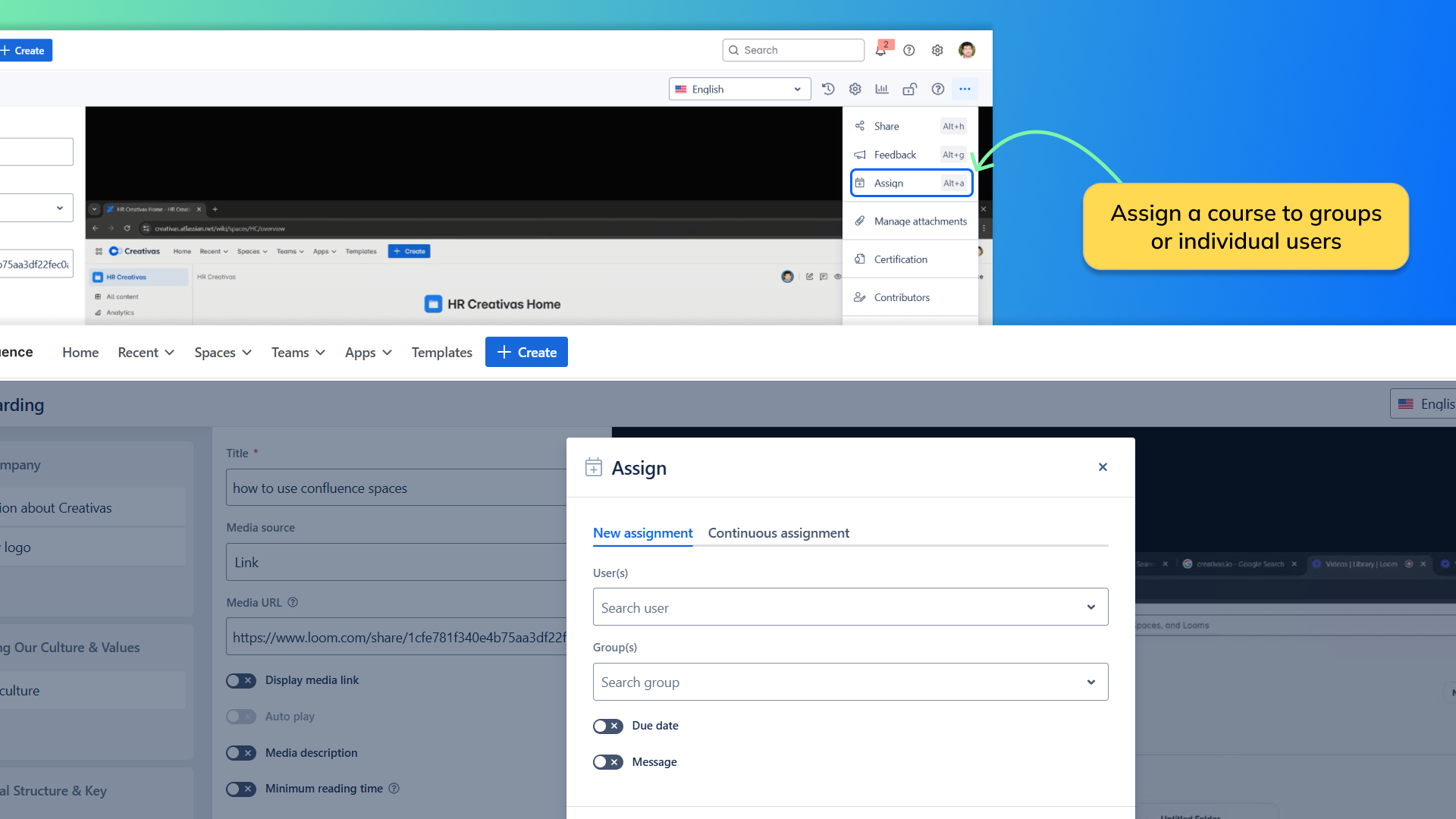This screenshot has height=819, width=1456.
Task: Open the settings gear icon beside the profile avatar
Action: pos(937,51)
